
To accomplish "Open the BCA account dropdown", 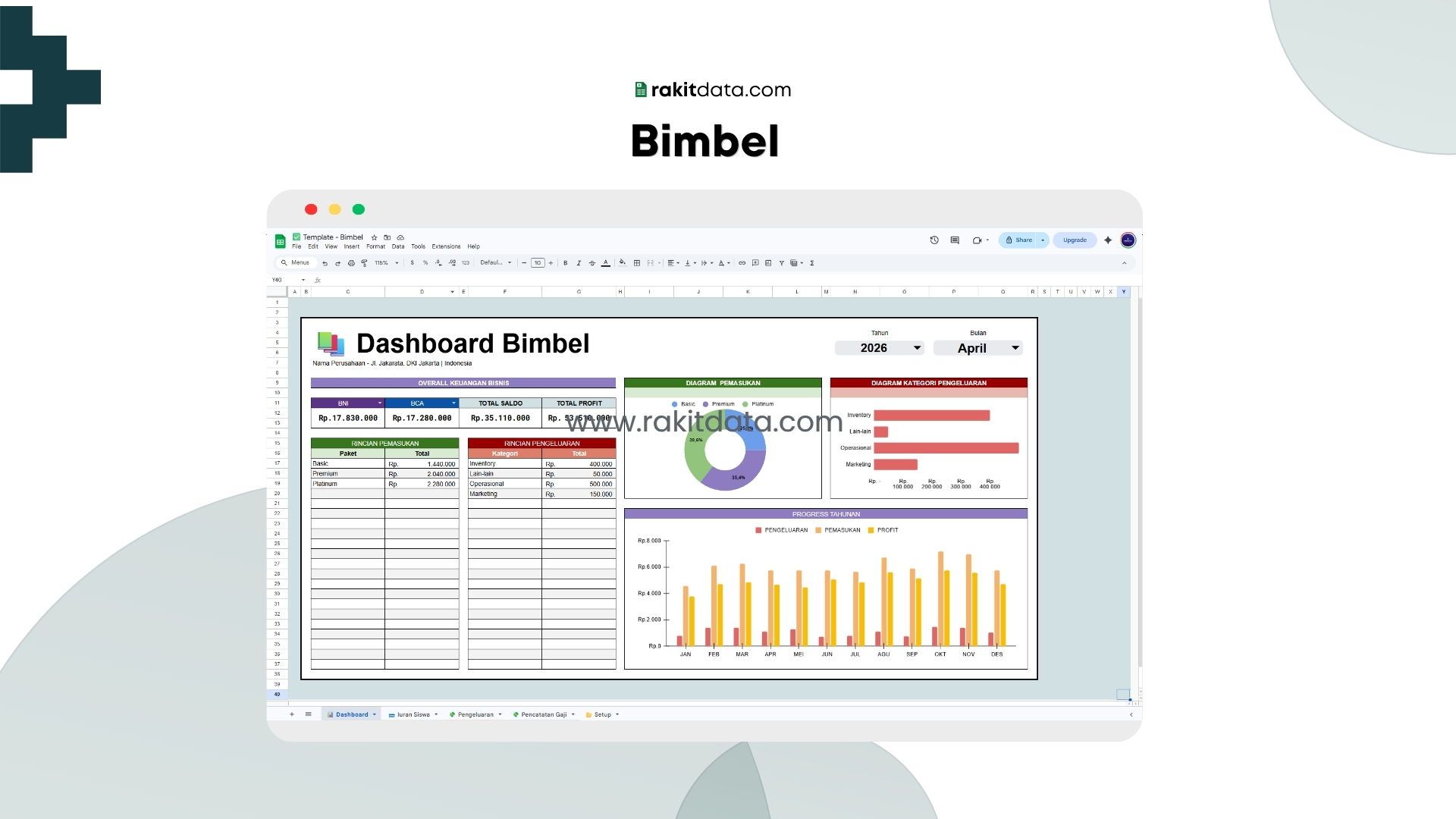I will pyautogui.click(x=453, y=403).
